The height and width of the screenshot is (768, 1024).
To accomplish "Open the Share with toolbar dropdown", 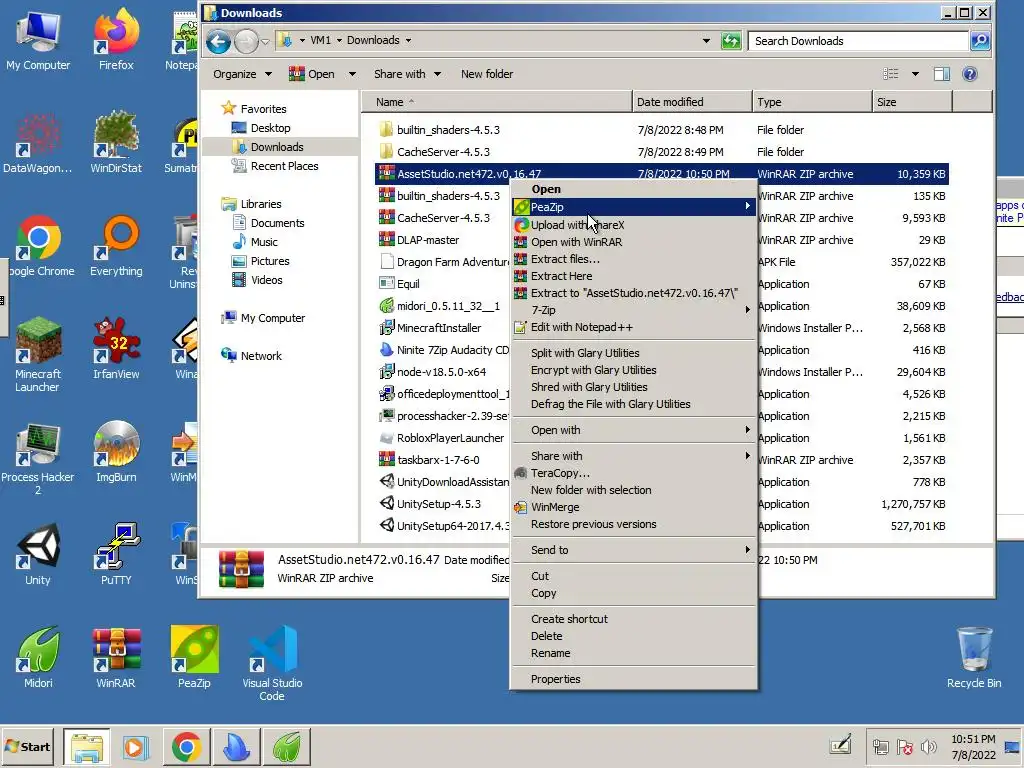I will (x=408, y=74).
